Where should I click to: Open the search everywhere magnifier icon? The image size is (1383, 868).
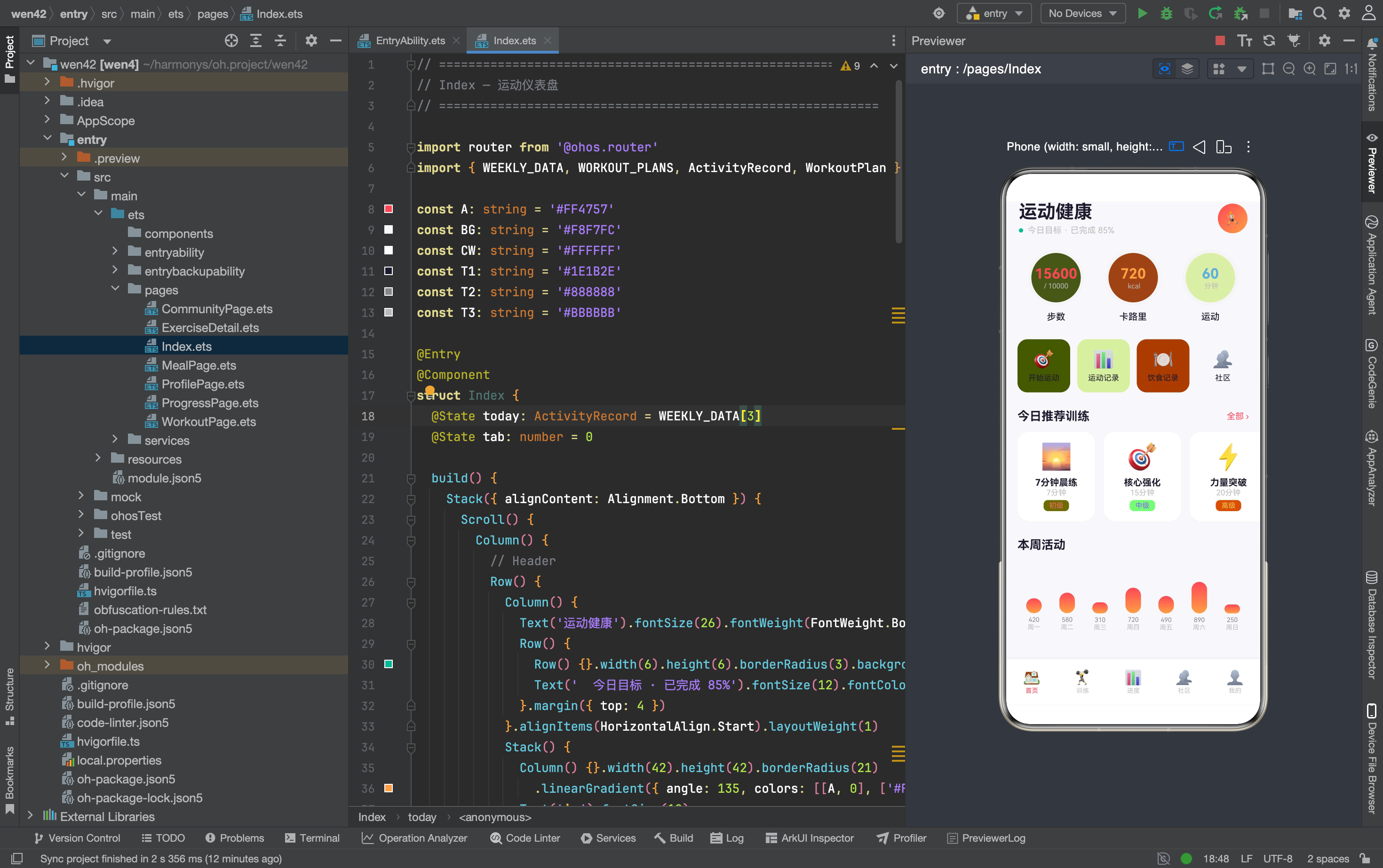pyautogui.click(x=1320, y=13)
